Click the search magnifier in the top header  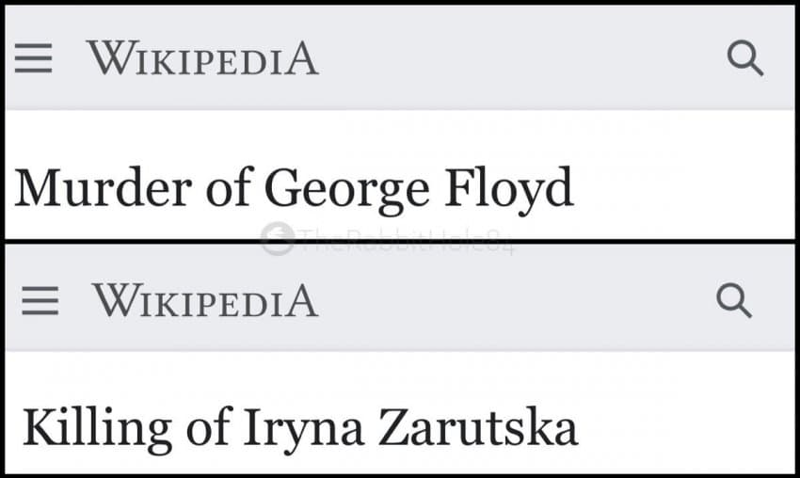[745, 58]
